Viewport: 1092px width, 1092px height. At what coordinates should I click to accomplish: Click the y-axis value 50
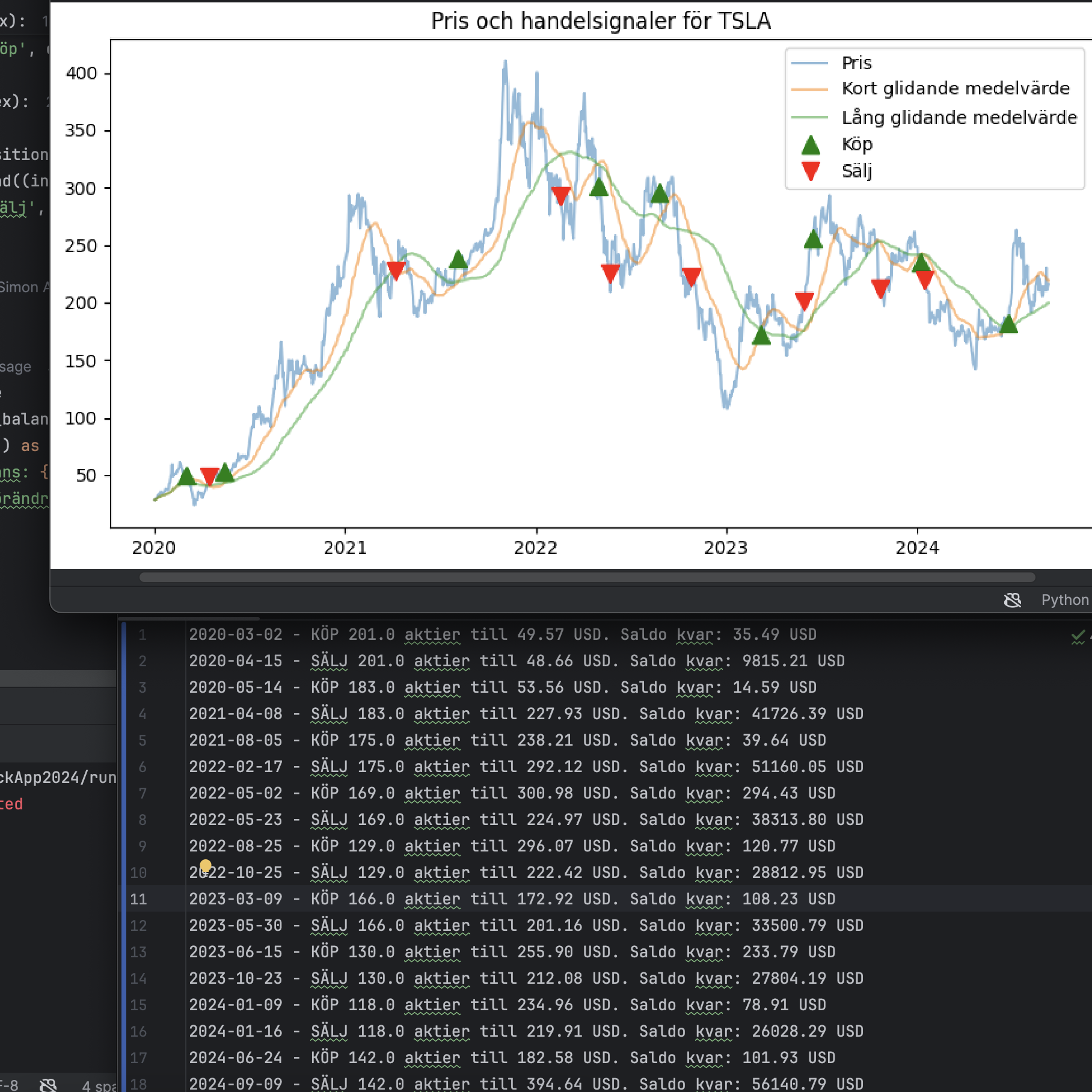pyautogui.click(x=87, y=476)
